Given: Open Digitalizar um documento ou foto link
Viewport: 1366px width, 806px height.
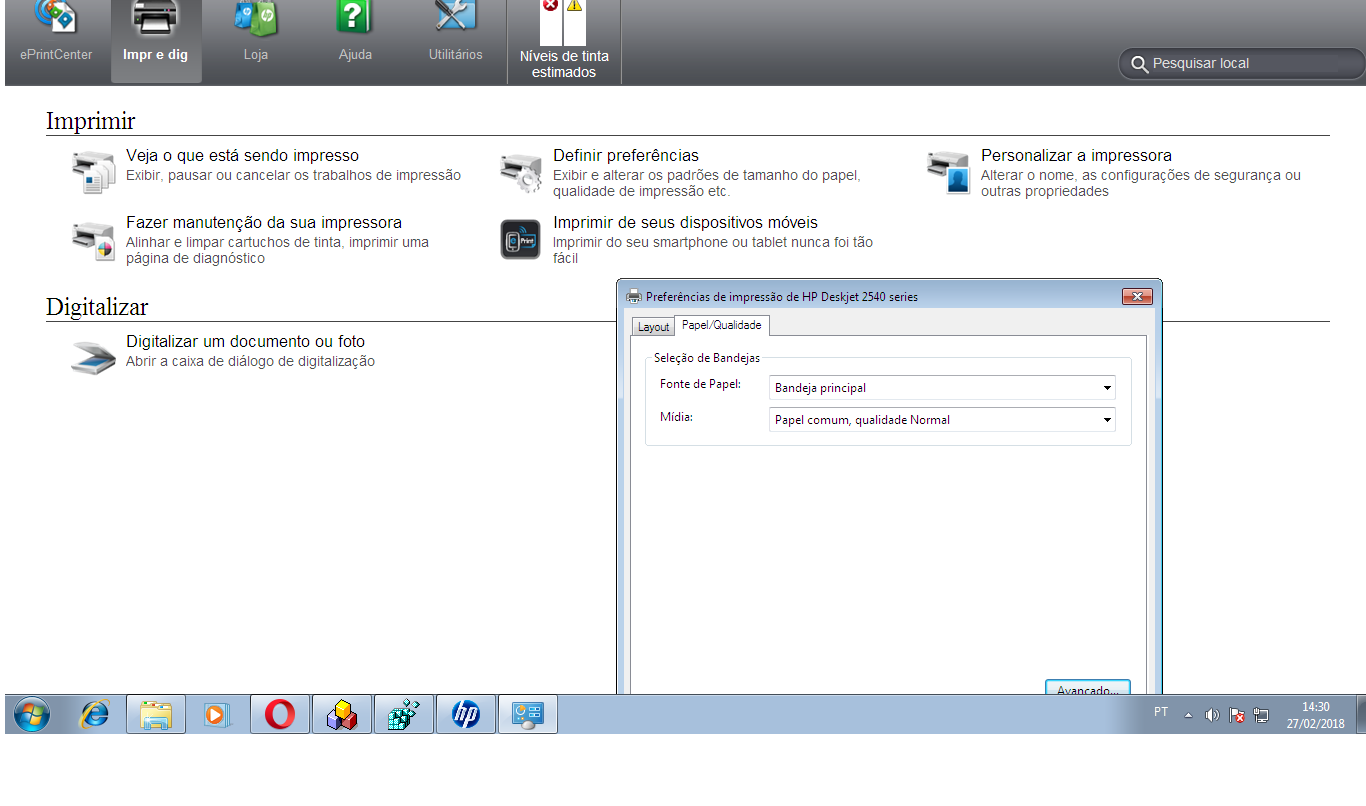Looking at the screenshot, I should point(246,342).
